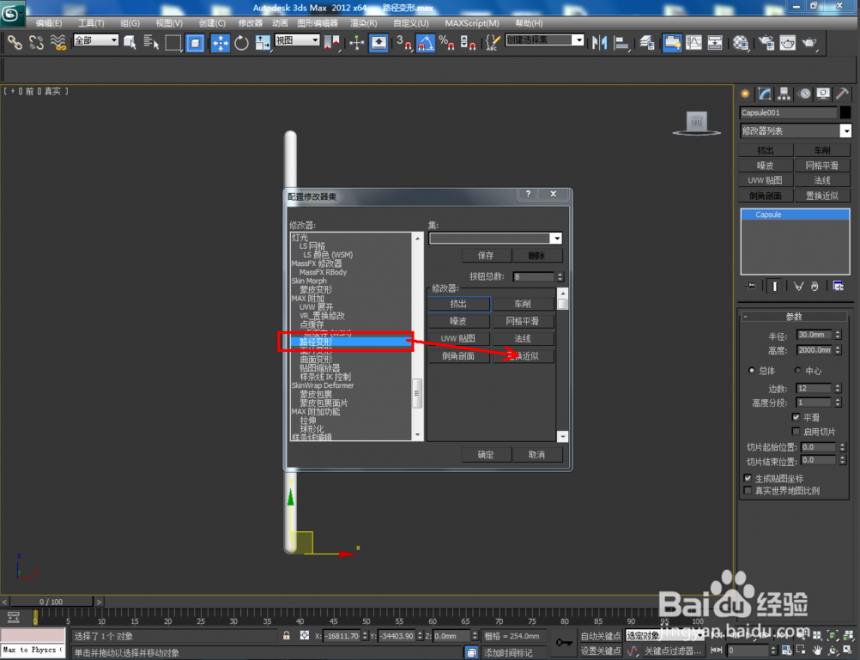Toggle Window/Crossing selection mode

coord(195,43)
